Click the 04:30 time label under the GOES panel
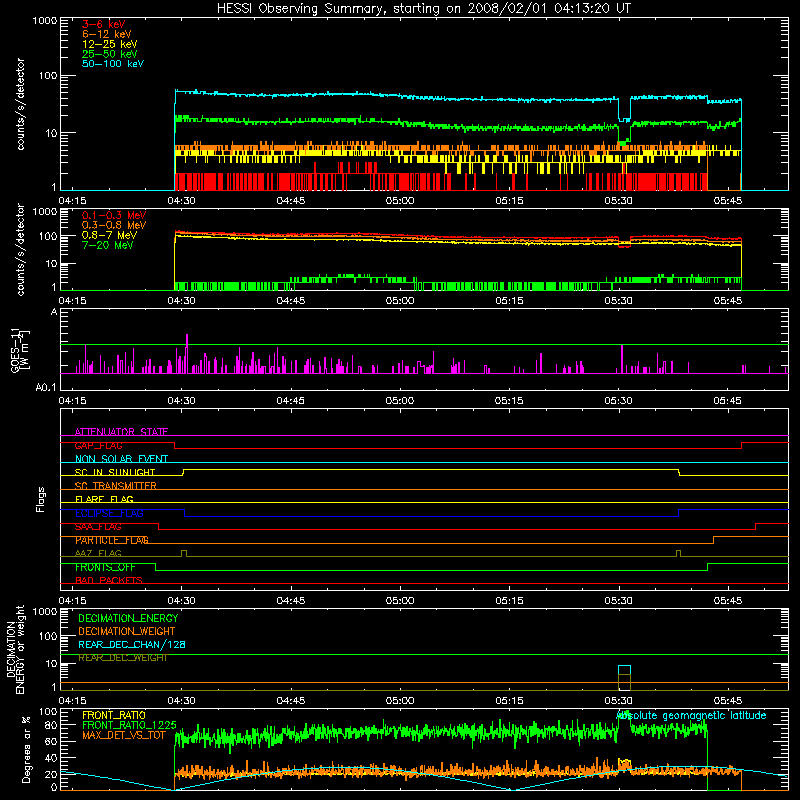 click(x=182, y=401)
